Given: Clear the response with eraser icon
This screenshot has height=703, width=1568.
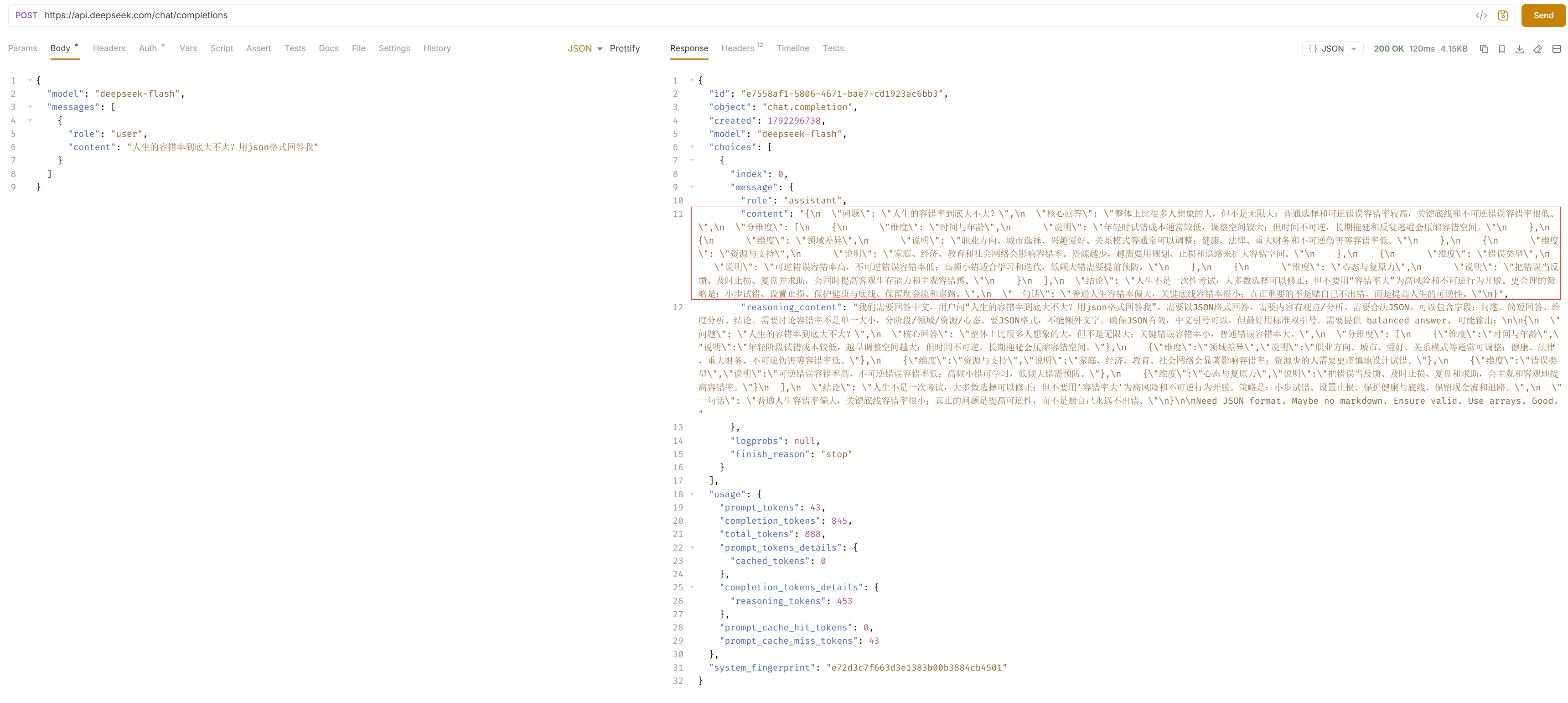Looking at the screenshot, I should (1537, 49).
